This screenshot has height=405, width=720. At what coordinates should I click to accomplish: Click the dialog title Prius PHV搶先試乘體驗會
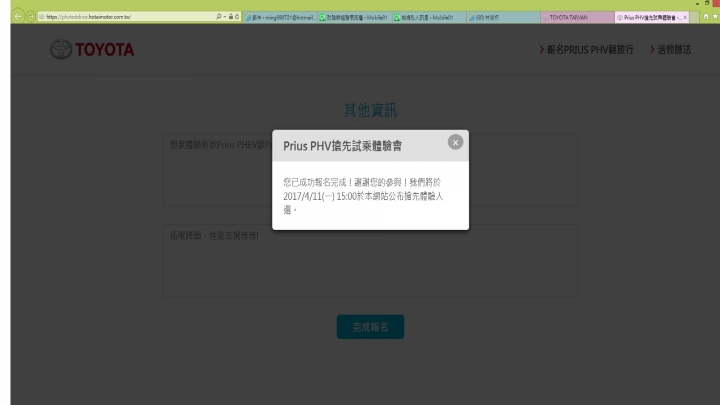point(343,146)
